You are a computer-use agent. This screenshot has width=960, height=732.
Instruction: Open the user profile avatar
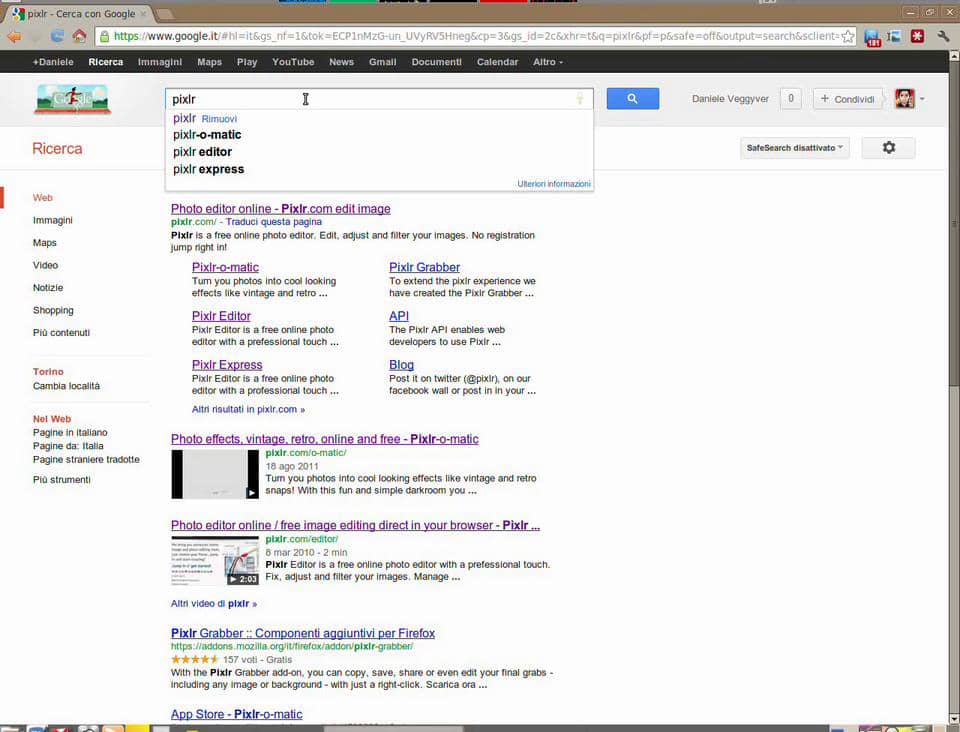[x=904, y=99]
